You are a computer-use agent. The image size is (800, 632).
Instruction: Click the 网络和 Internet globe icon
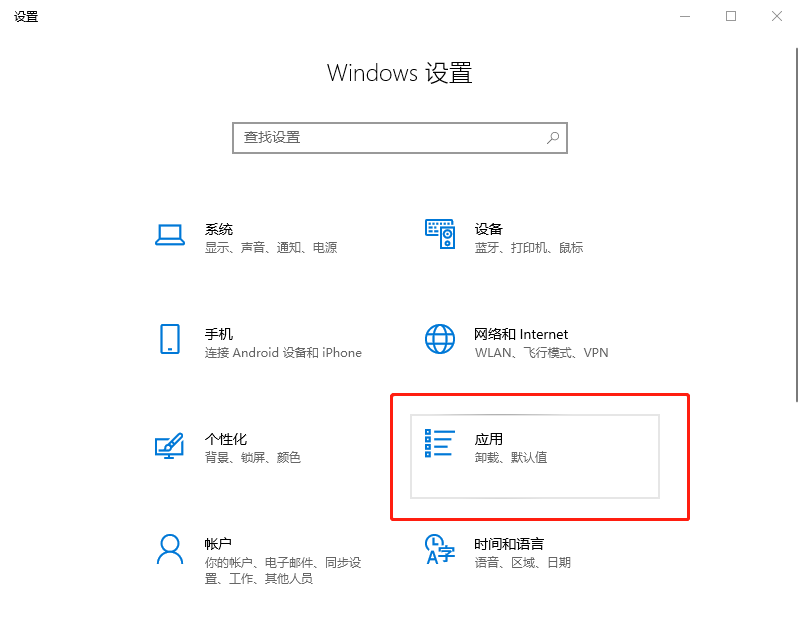point(440,339)
